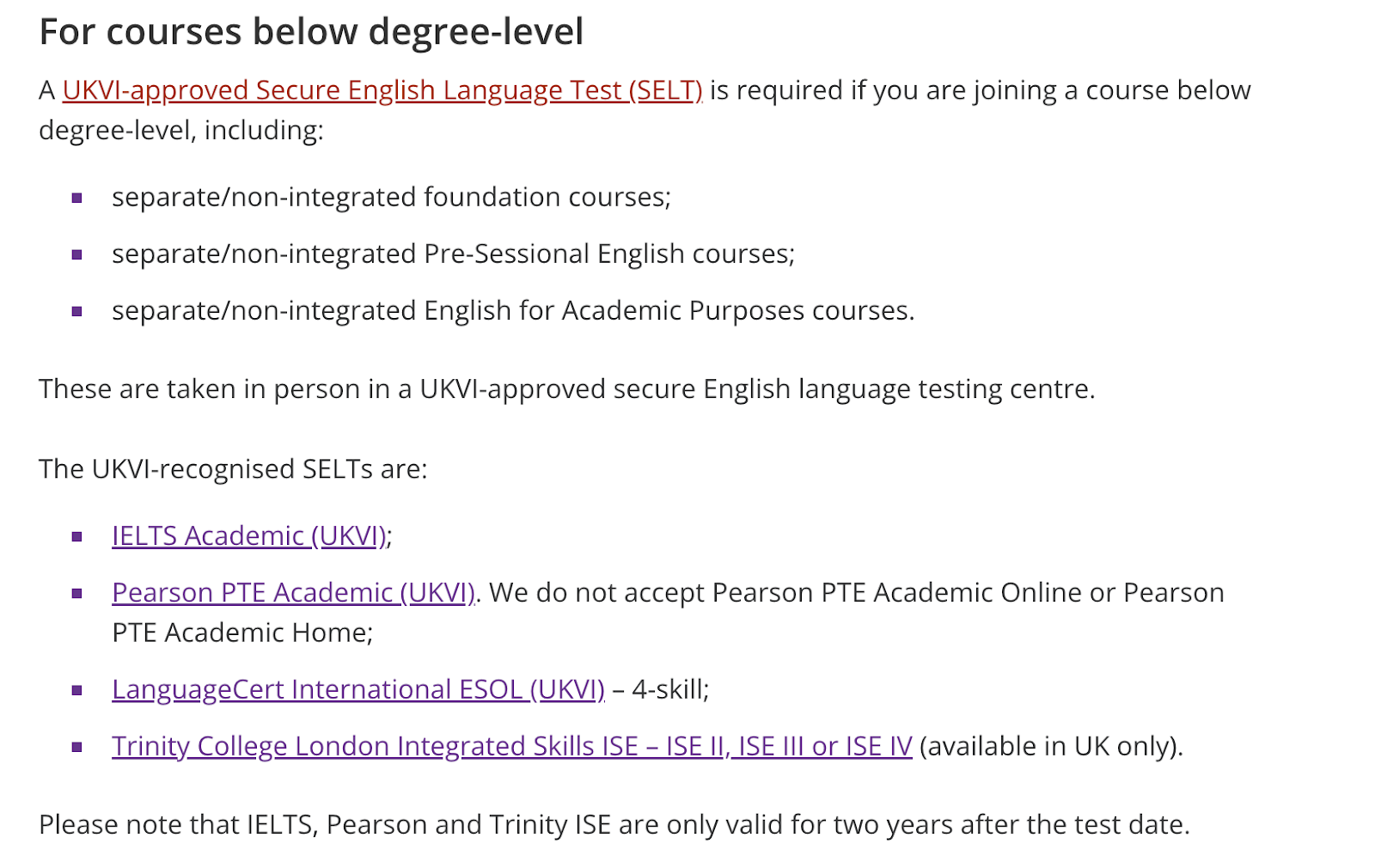Click the bullet marker beside Trinity College London
This screenshot has height=868, width=1375.
coord(77,748)
